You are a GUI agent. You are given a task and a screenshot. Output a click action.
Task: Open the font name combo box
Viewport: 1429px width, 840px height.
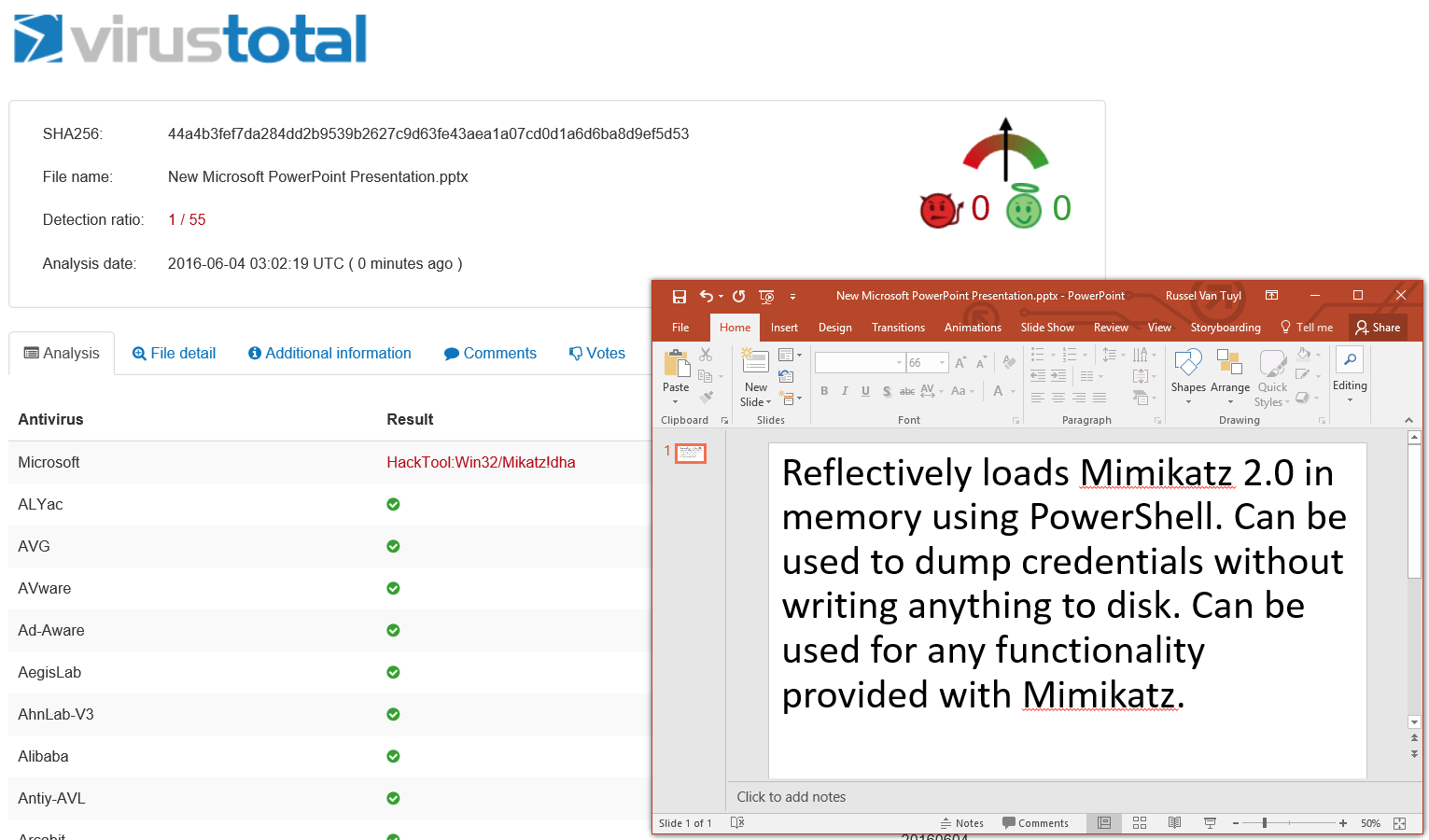tap(860, 362)
